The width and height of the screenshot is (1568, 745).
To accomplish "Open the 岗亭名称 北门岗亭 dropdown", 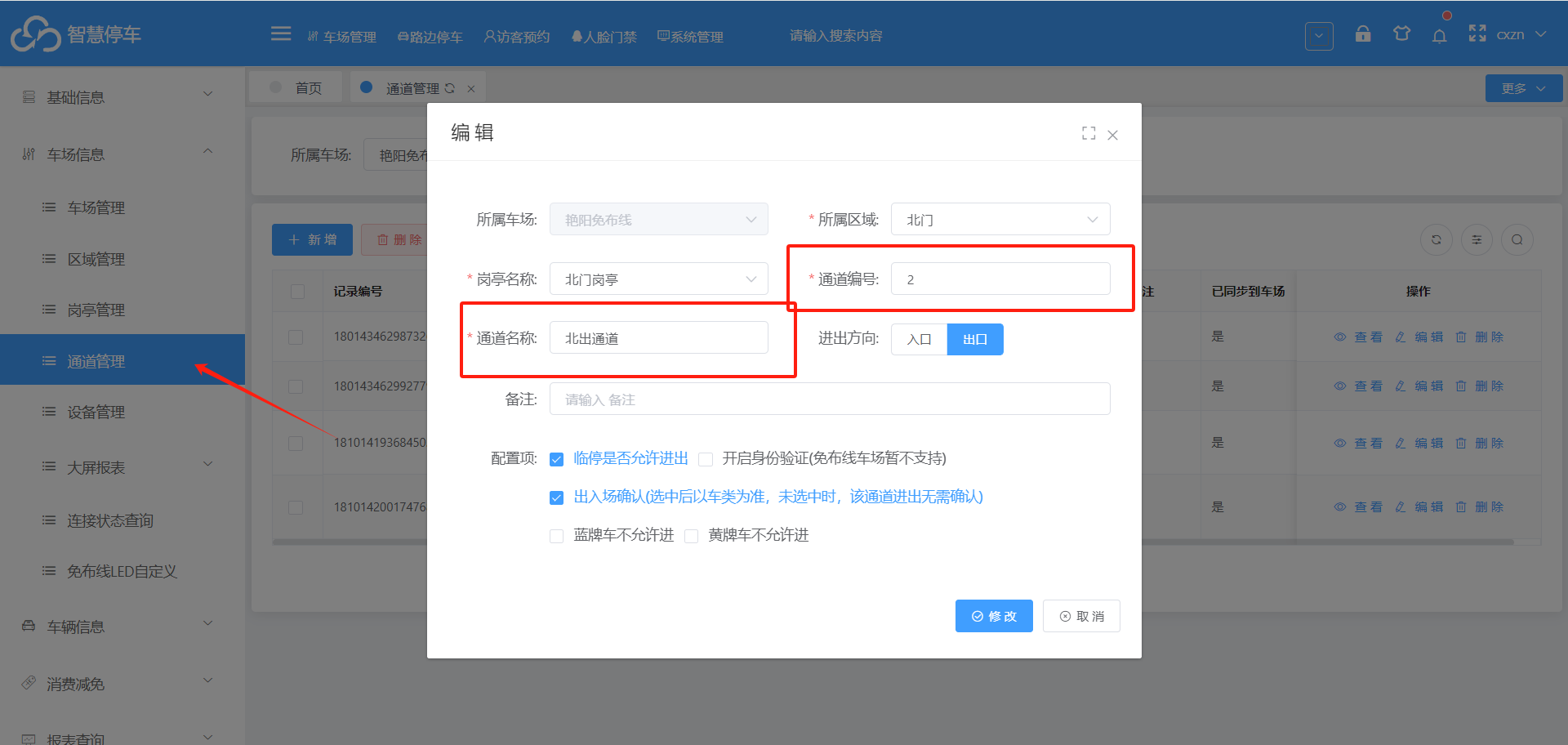I will tap(659, 279).
